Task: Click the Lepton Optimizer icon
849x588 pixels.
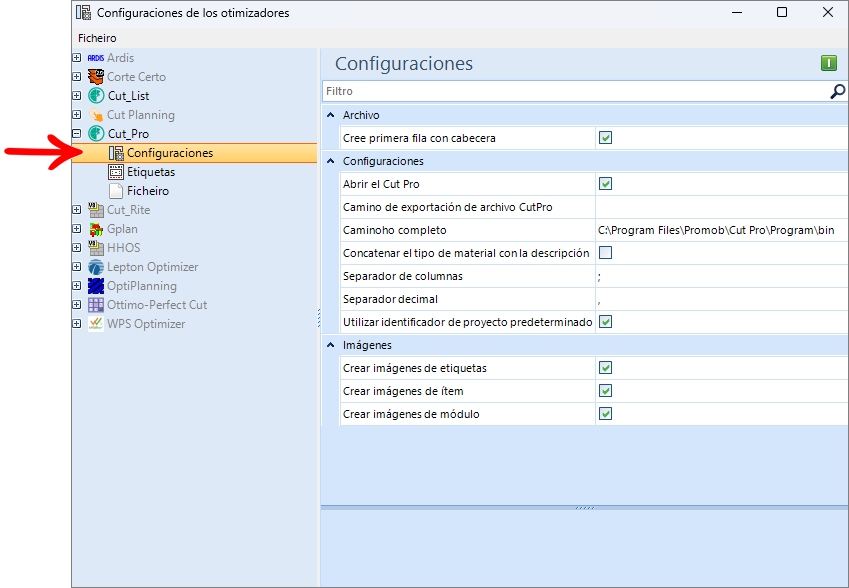Action: (x=96, y=267)
